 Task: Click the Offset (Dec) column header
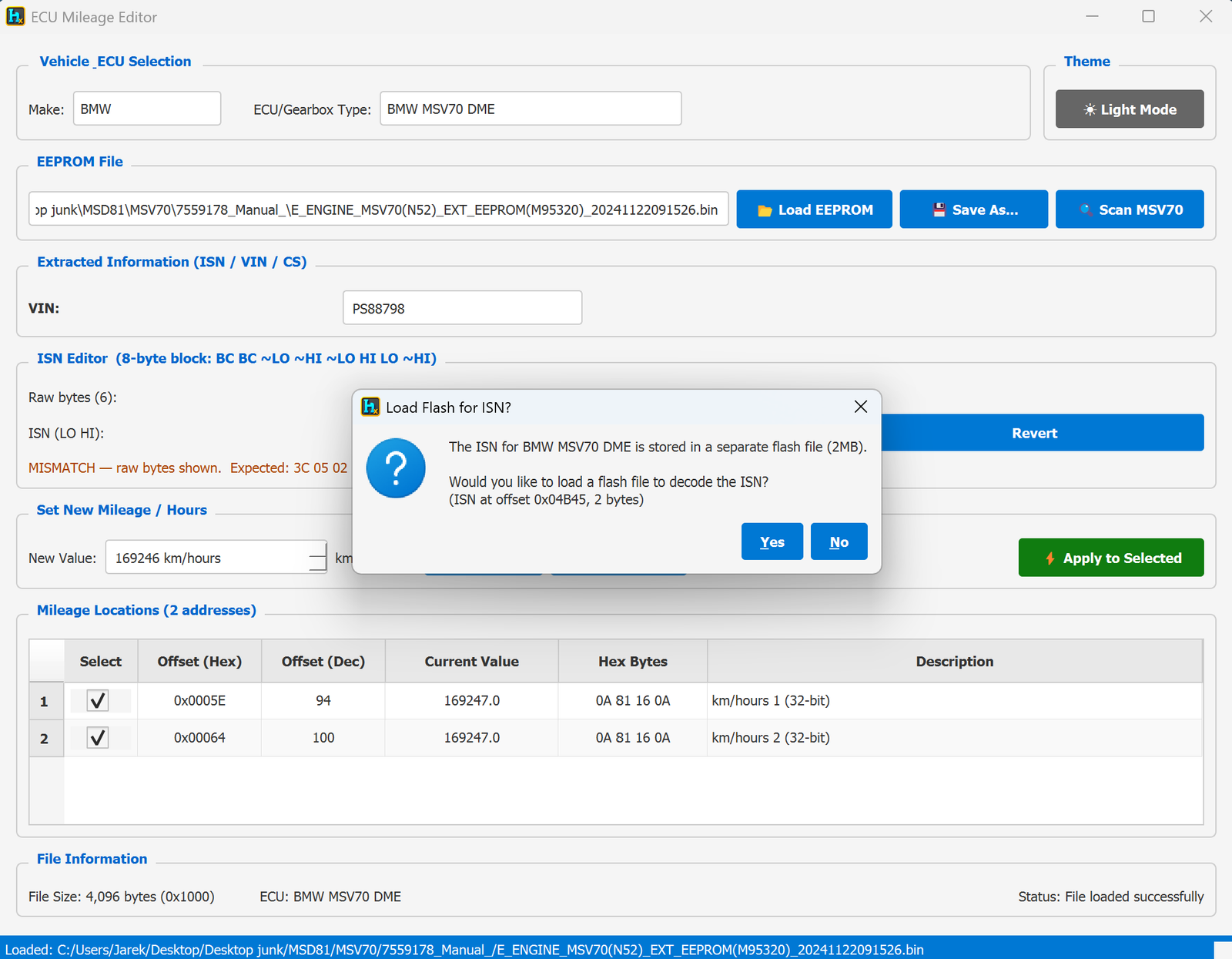point(323,661)
